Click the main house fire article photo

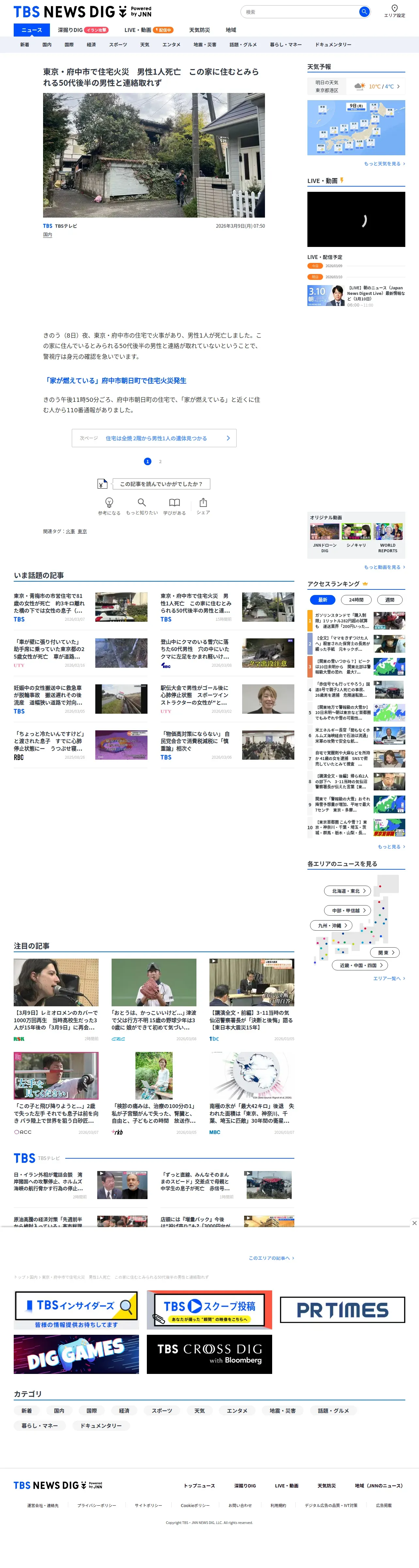(x=153, y=155)
